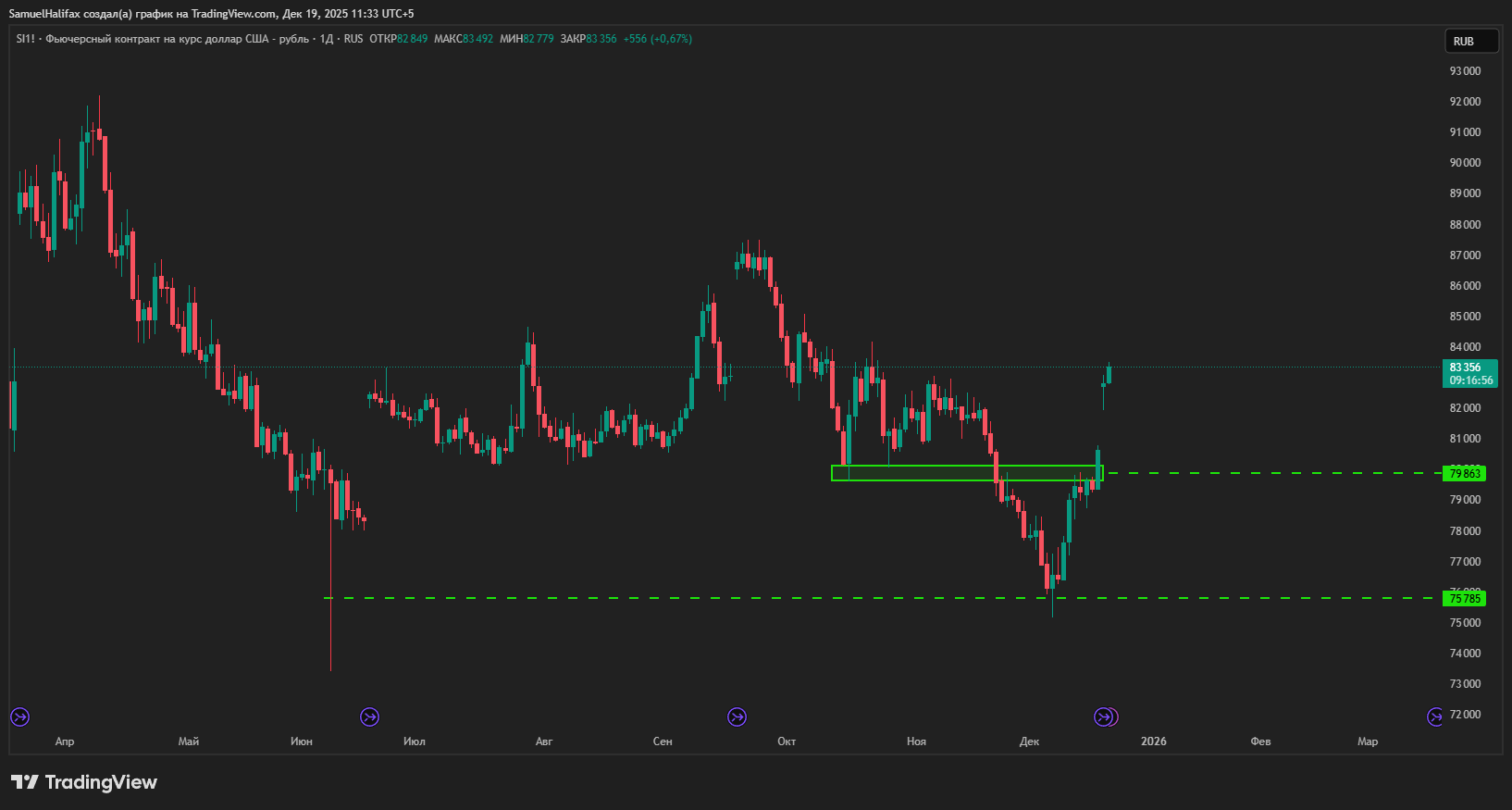The height and width of the screenshot is (810, 1512).
Task: Click the SI1! symbol title in legend
Action: point(25,39)
